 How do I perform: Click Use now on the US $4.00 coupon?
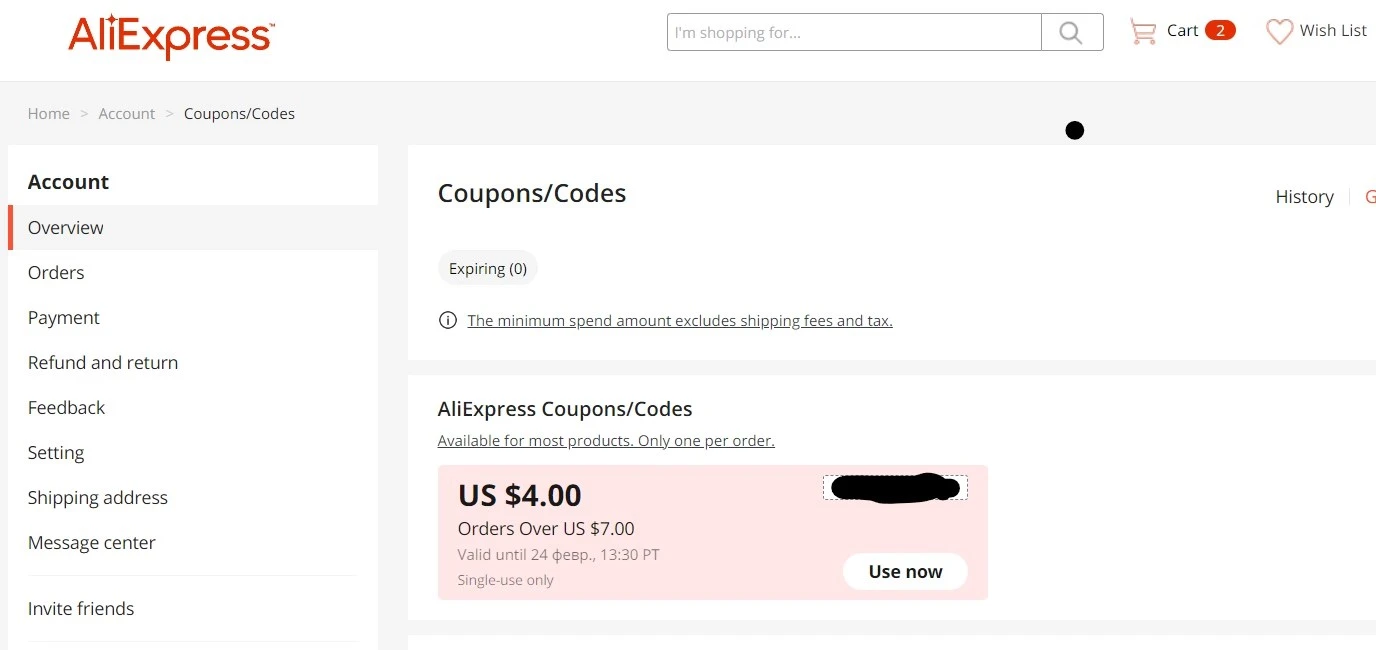905,572
